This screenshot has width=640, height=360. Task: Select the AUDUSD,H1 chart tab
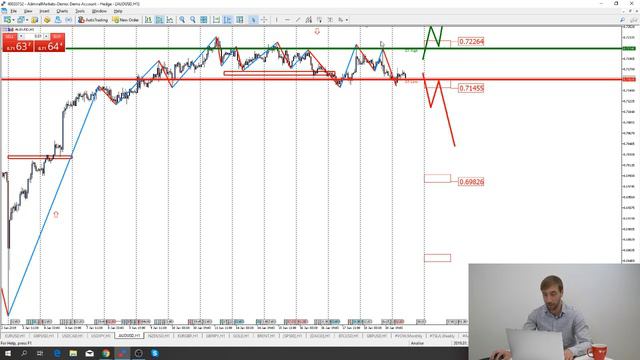(x=129, y=336)
